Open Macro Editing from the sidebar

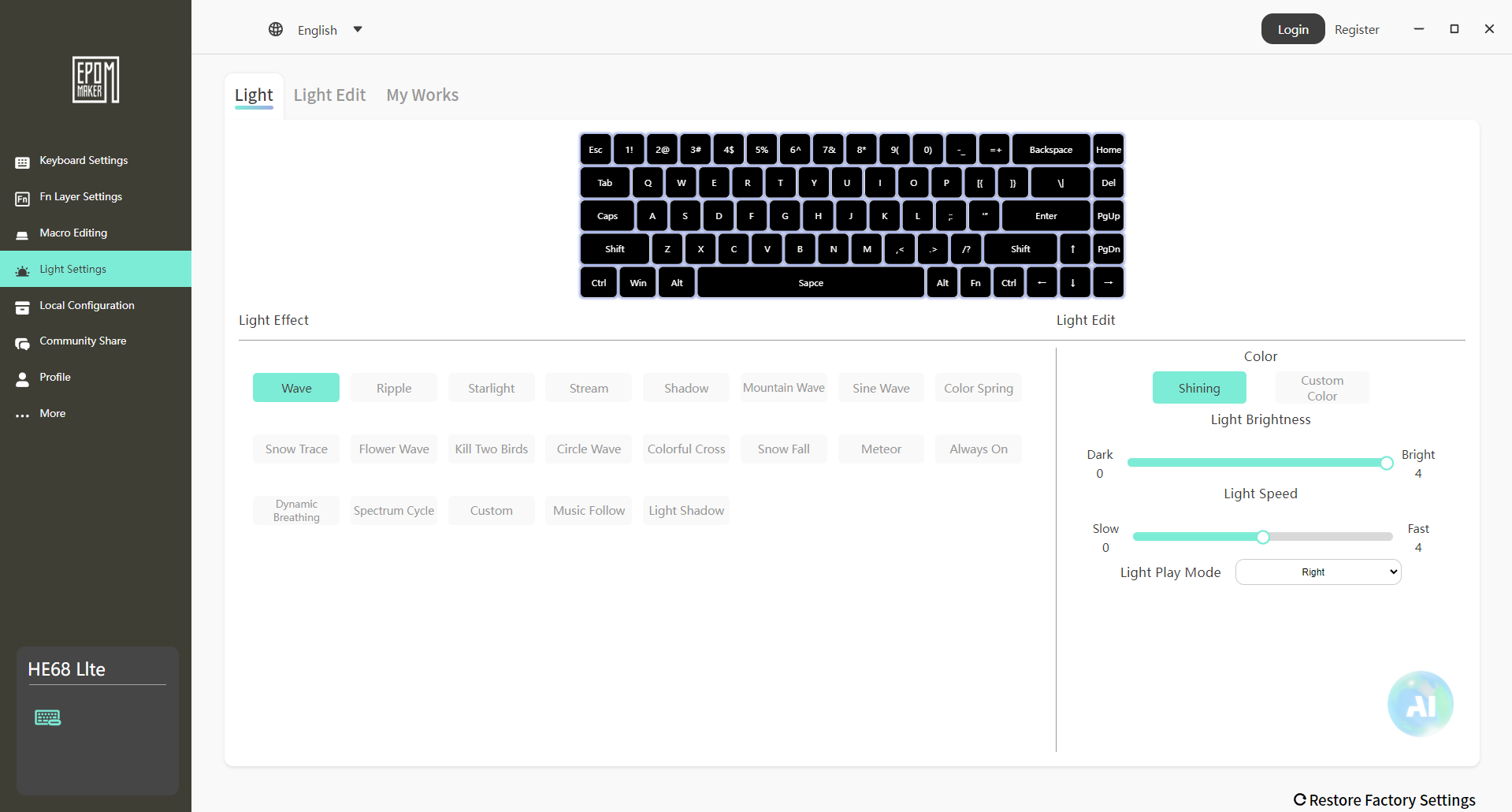[95, 233]
